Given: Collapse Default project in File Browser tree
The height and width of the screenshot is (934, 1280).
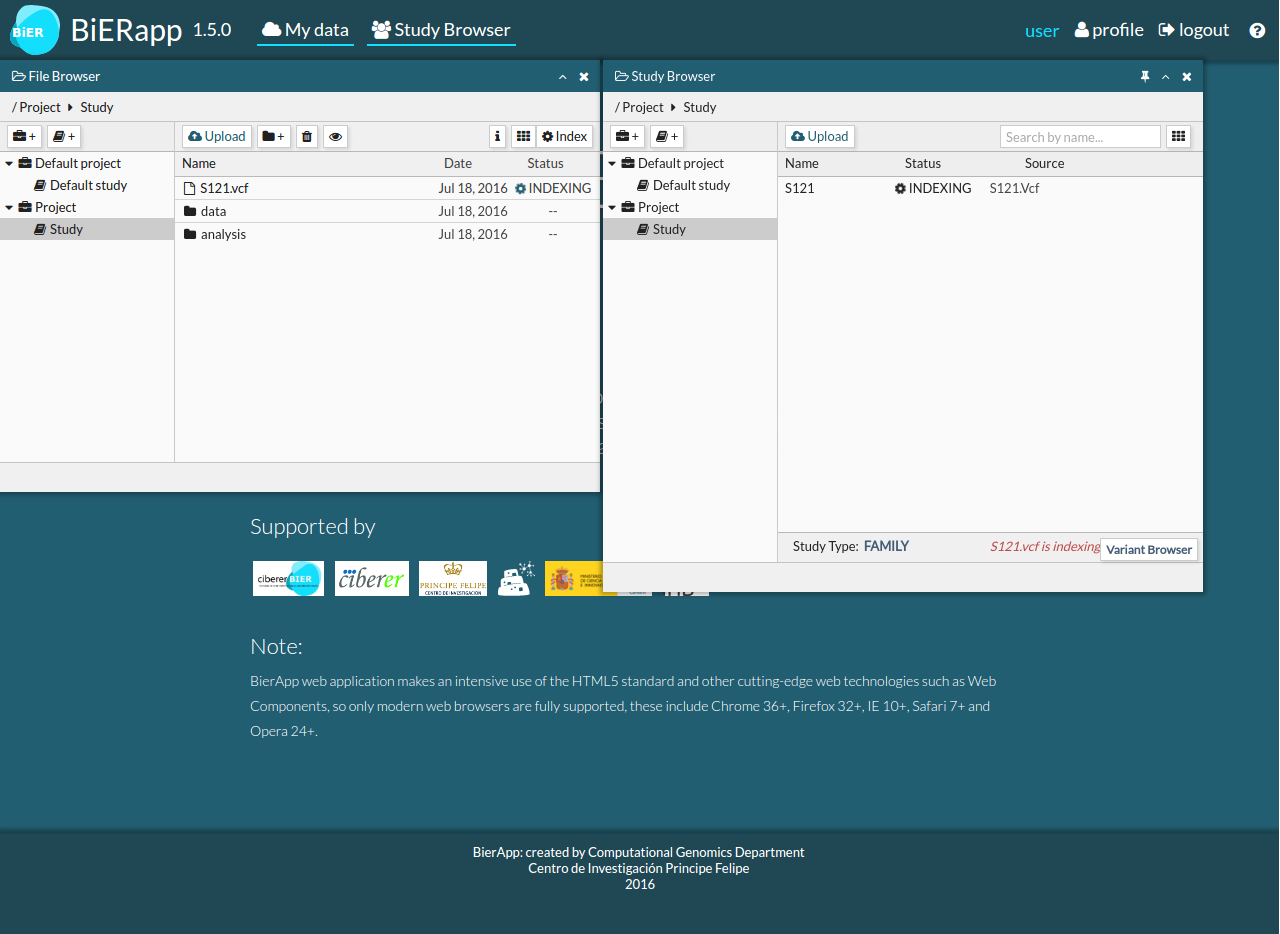Looking at the screenshot, I should tap(9, 163).
